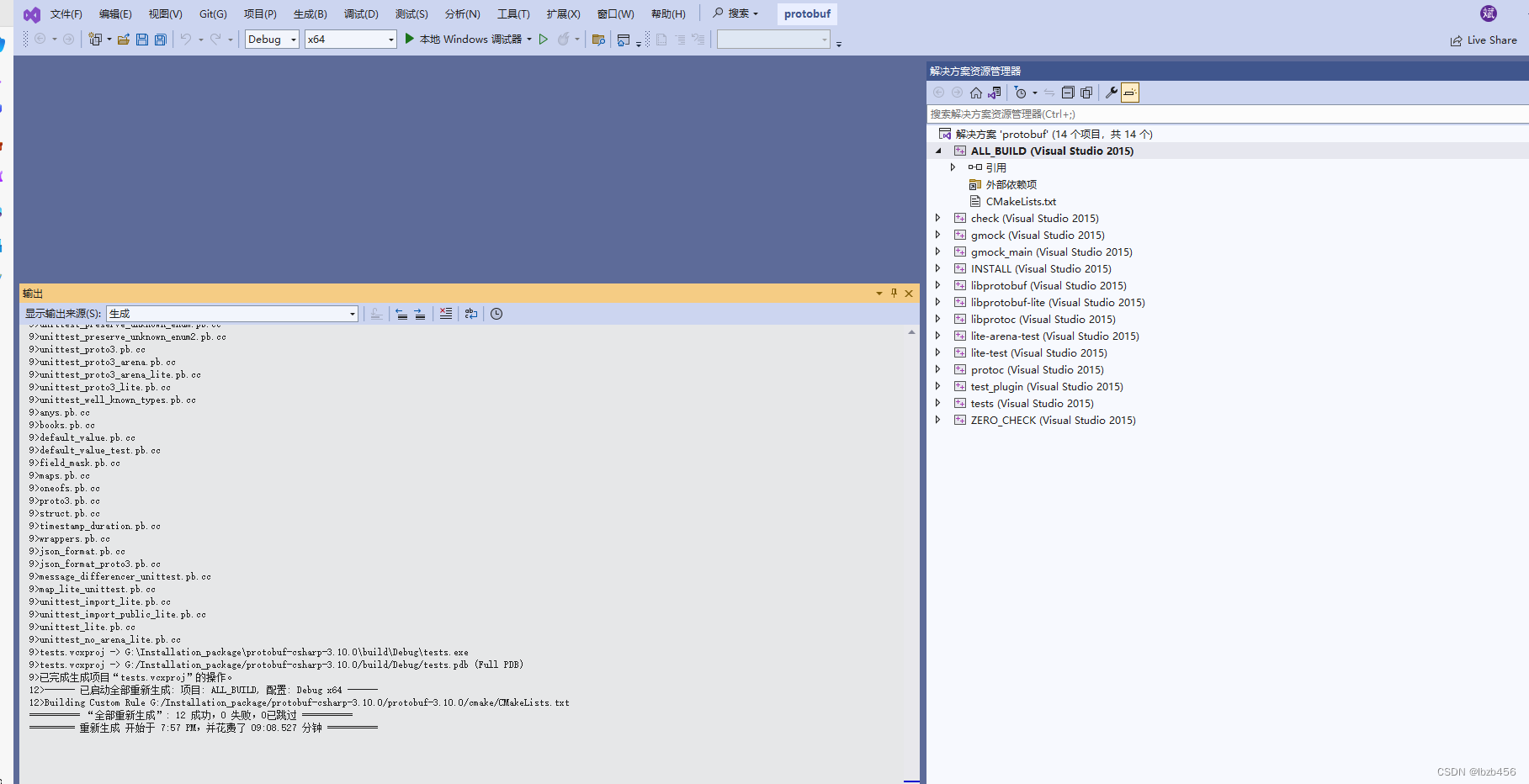Click the Save icon in the toolbar
This screenshot has width=1529, height=784.
pyautogui.click(x=142, y=40)
